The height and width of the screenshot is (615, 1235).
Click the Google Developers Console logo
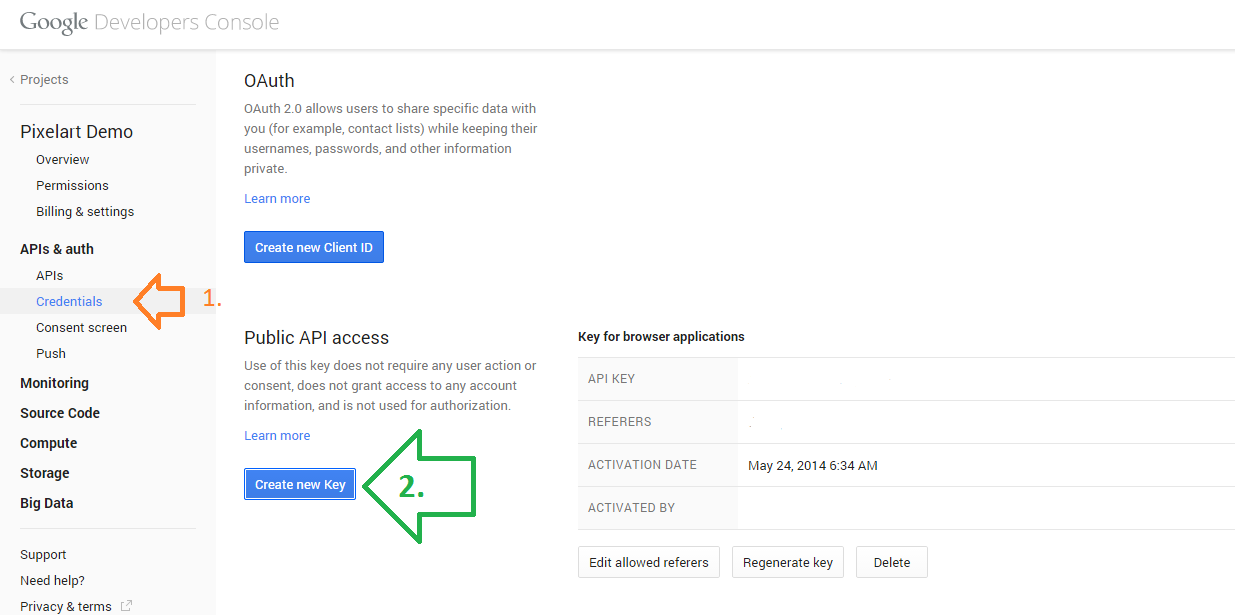pyautogui.click(x=149, y=22)
